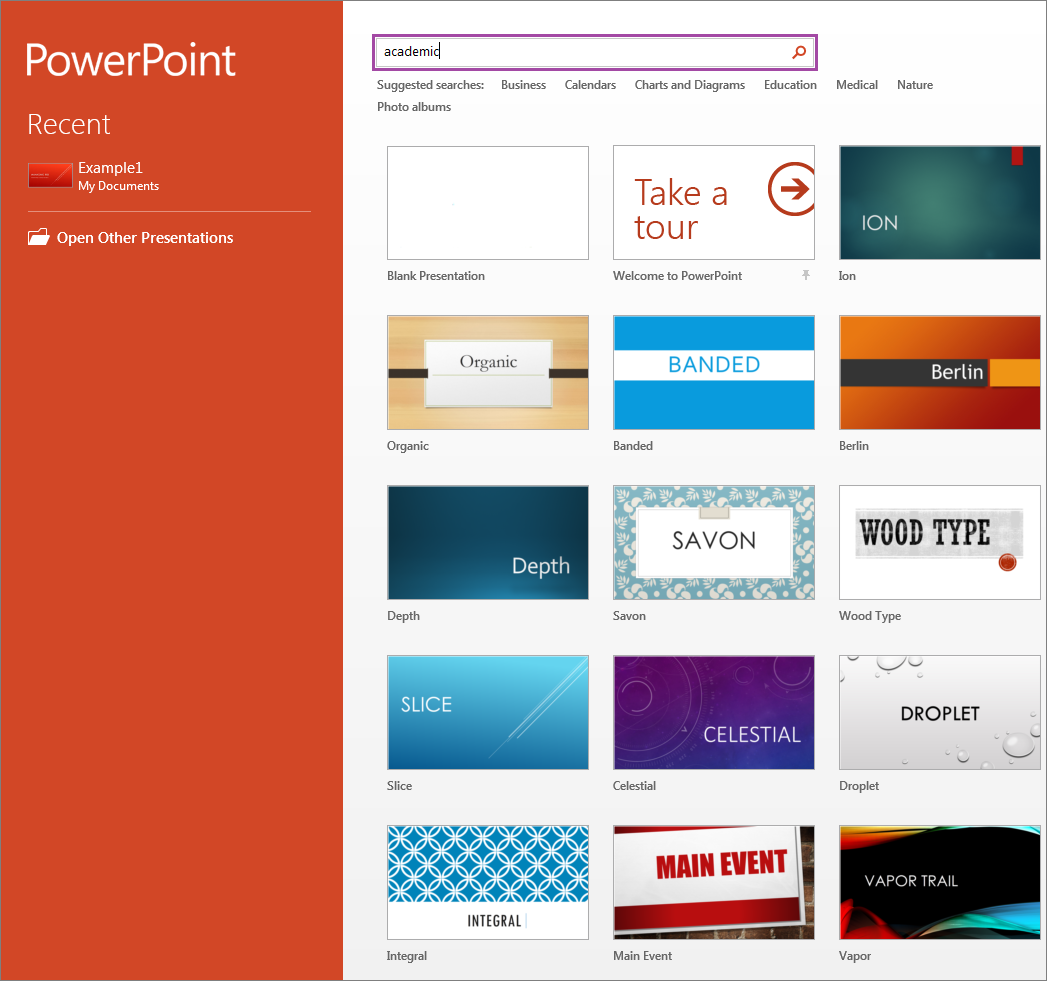Choose the Ion template thumbnail
The height and width of the screenshot is (981, 1047).
(x=939, y=203)
